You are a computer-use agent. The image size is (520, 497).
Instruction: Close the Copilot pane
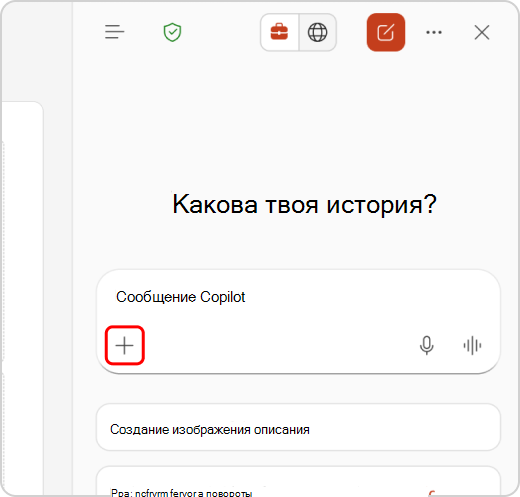[x=482, y=32]
